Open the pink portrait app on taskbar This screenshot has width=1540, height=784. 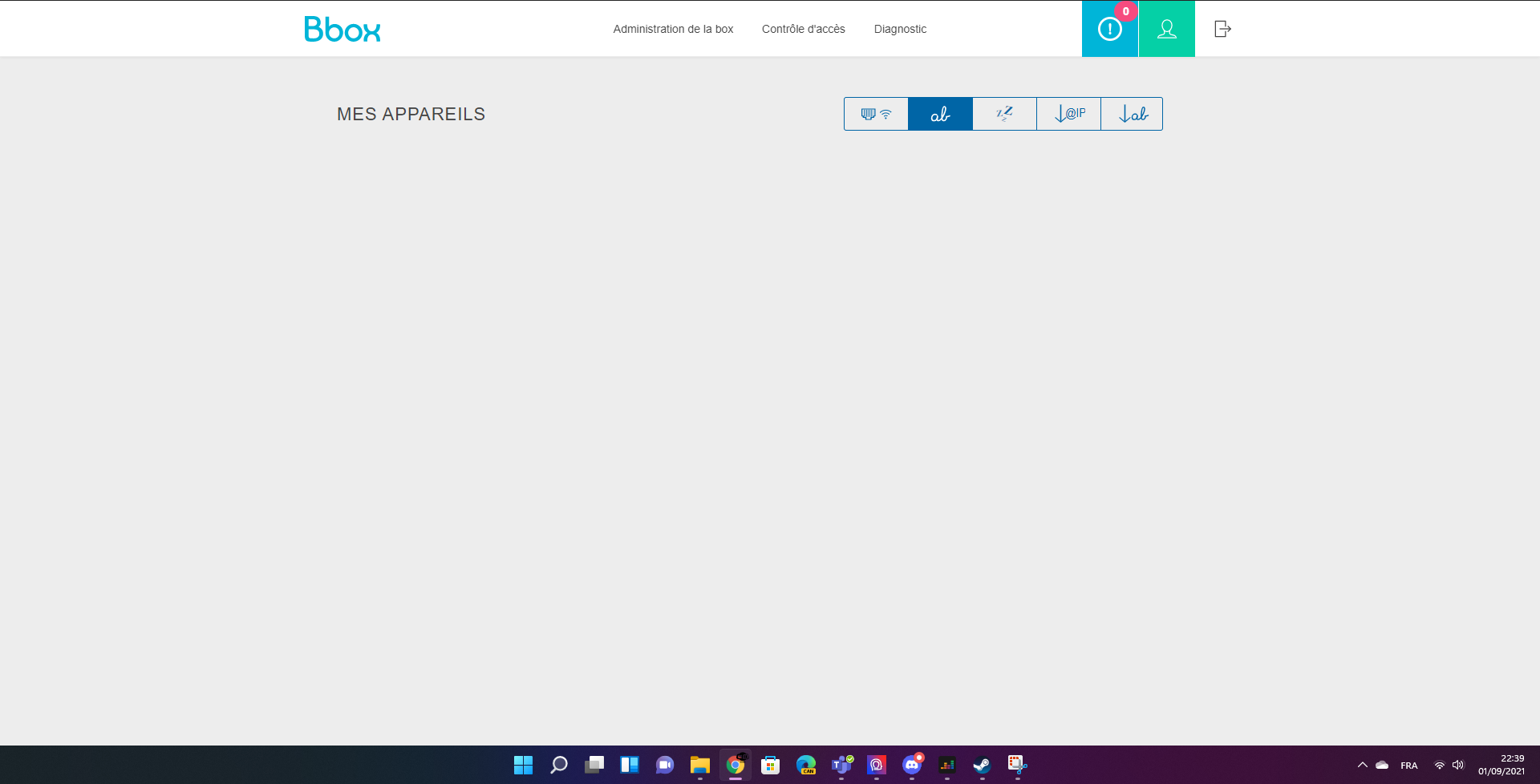pyautogui.click(x=877, y=765)
